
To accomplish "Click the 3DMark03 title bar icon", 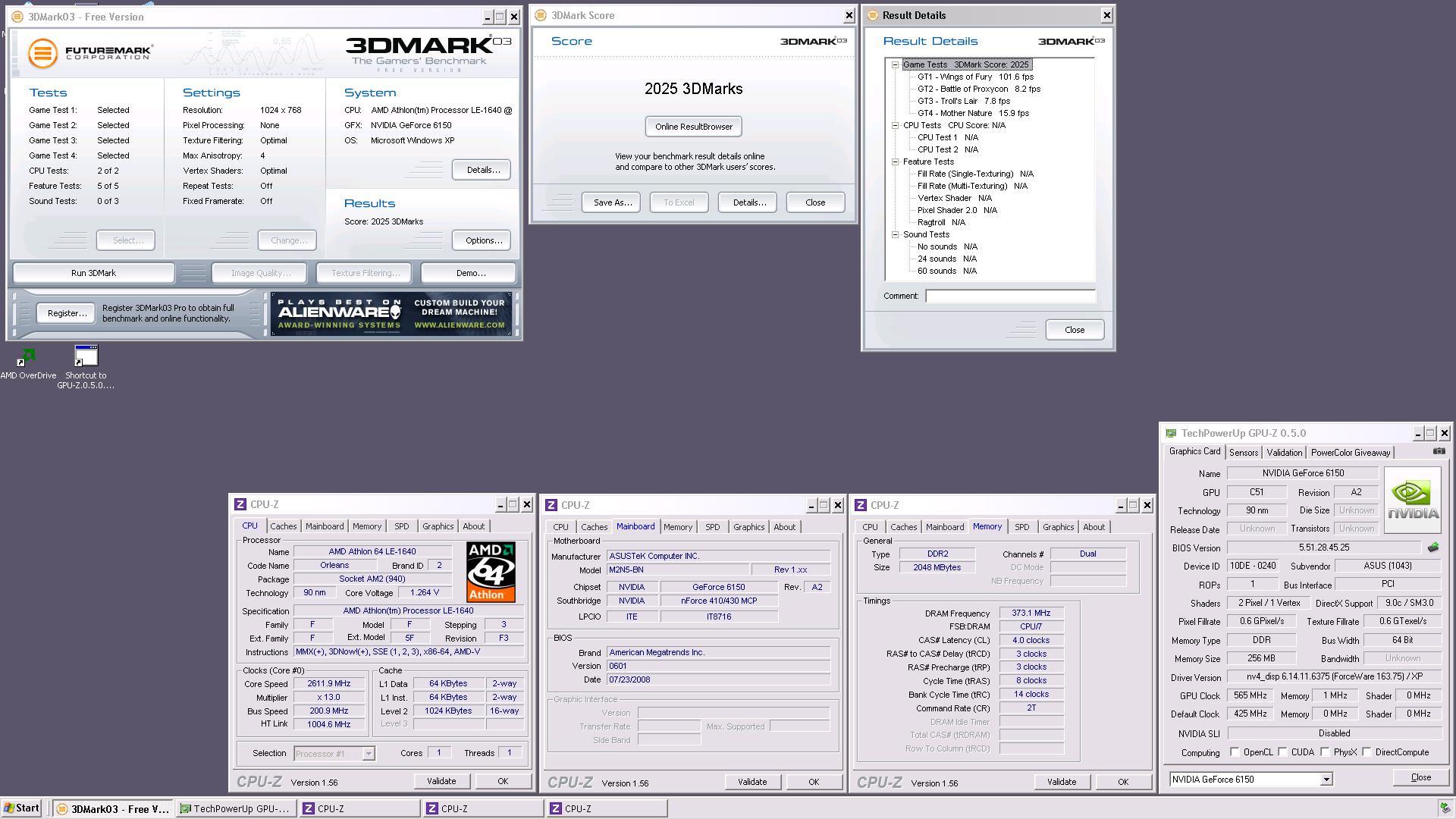I will click(17, 17).
